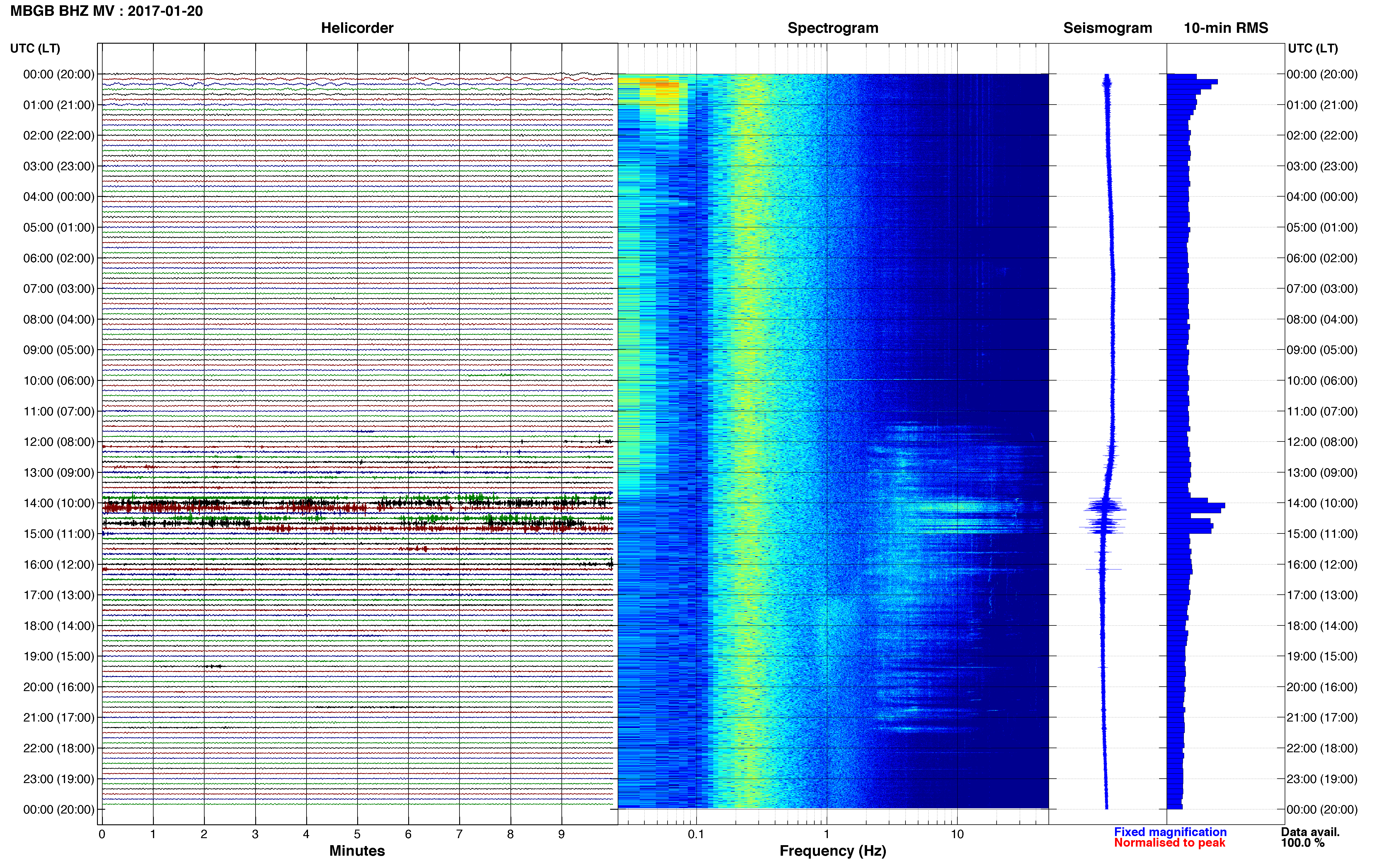This screenshot has height=868, width=1389.
Task: Click the '10' frequency tick label
Action: 957,834
